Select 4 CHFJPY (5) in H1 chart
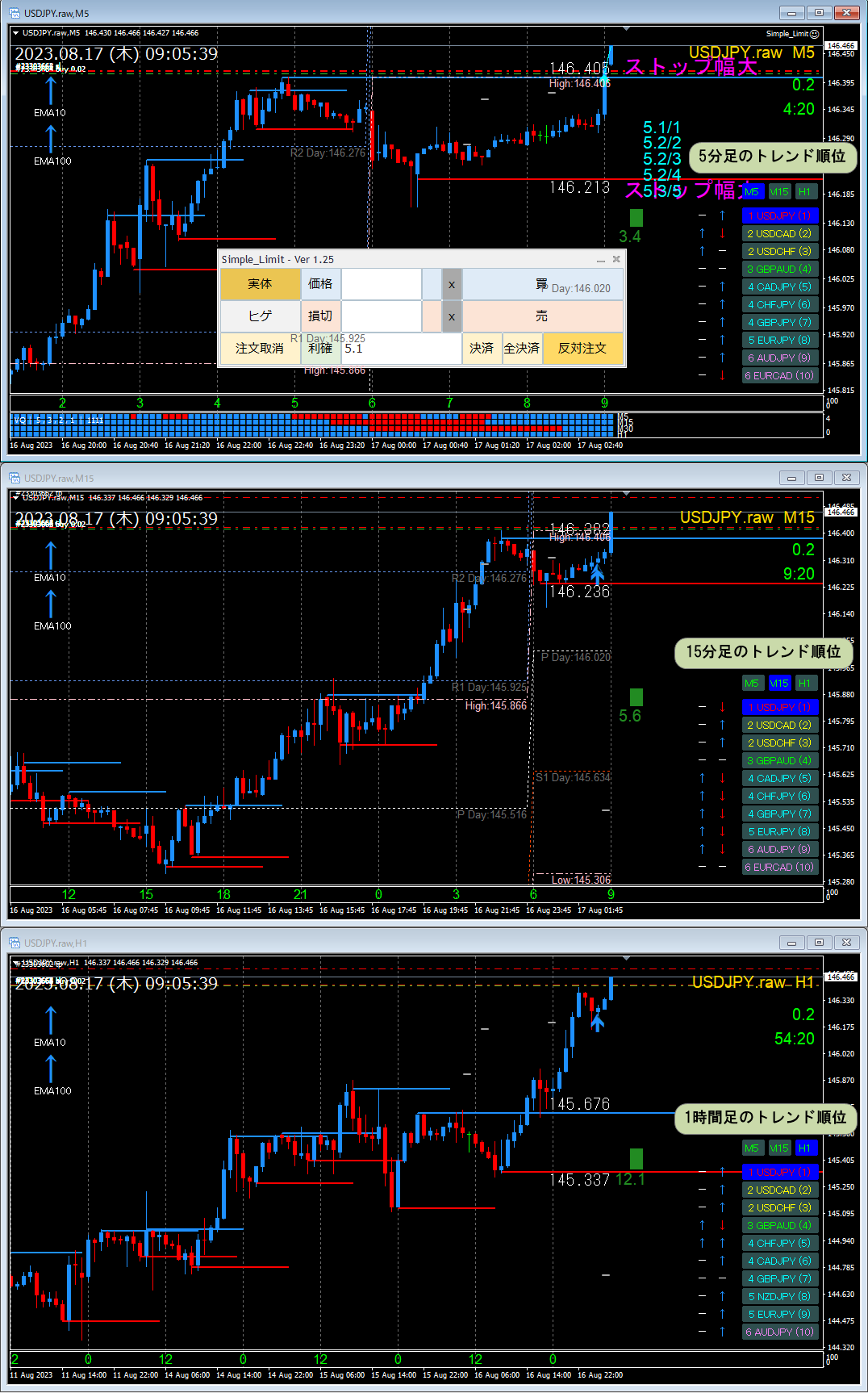The image size is (868, 1393). (780, 1244)
